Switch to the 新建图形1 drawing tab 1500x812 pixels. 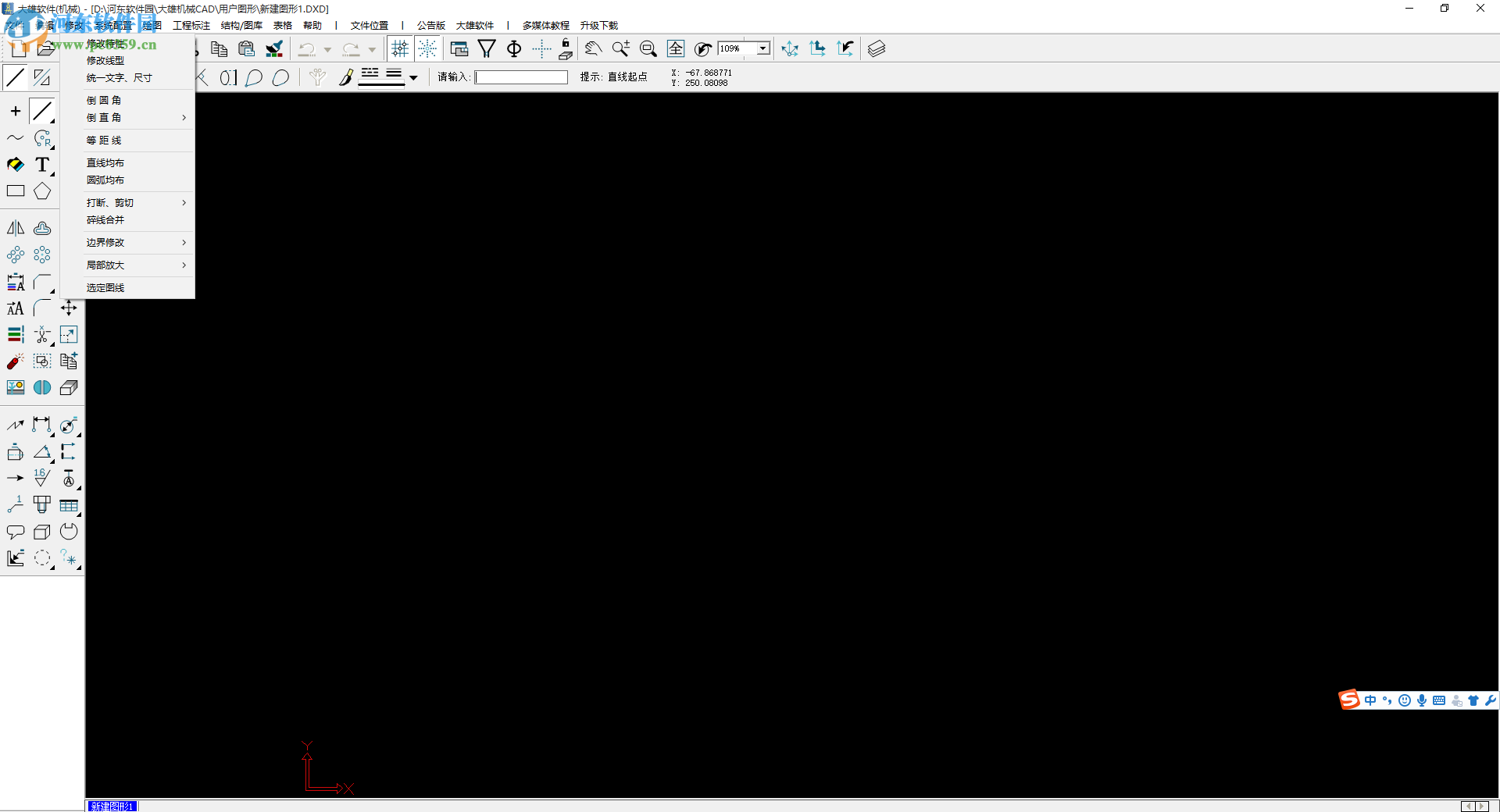pos(112,806)
